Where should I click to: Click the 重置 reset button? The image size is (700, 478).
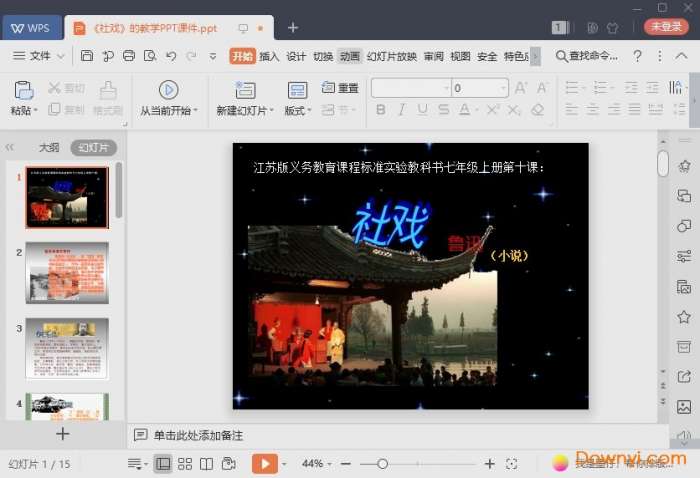pos(340,88)
